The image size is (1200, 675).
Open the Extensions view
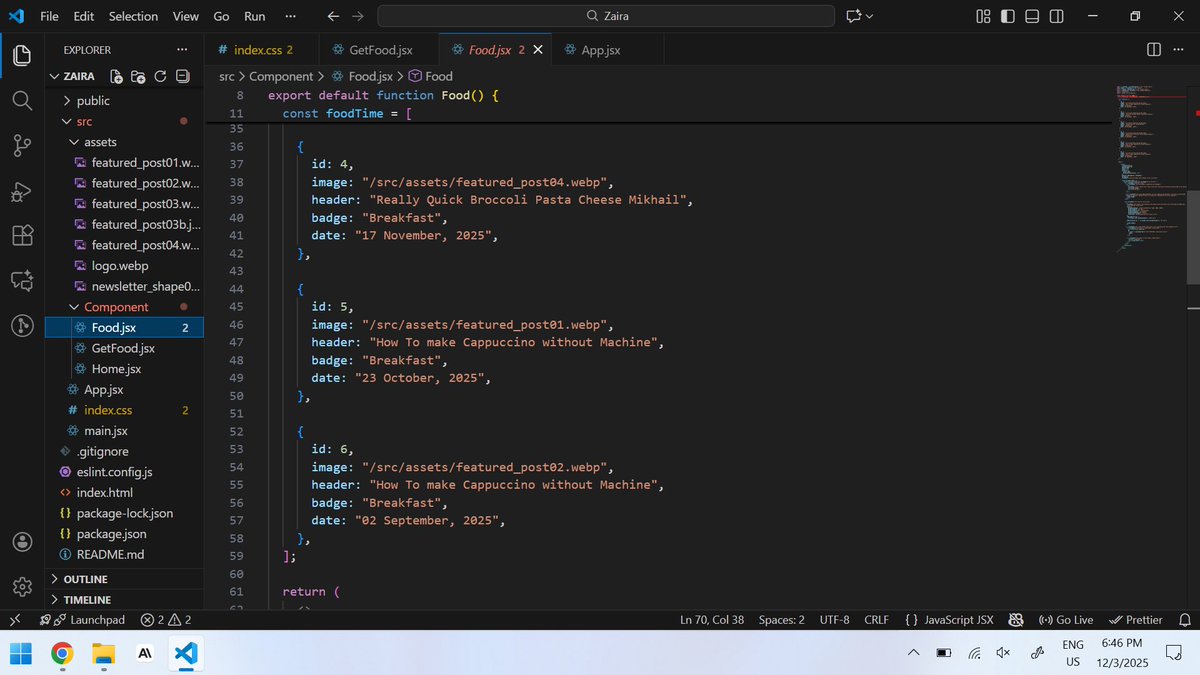[21, 235]
